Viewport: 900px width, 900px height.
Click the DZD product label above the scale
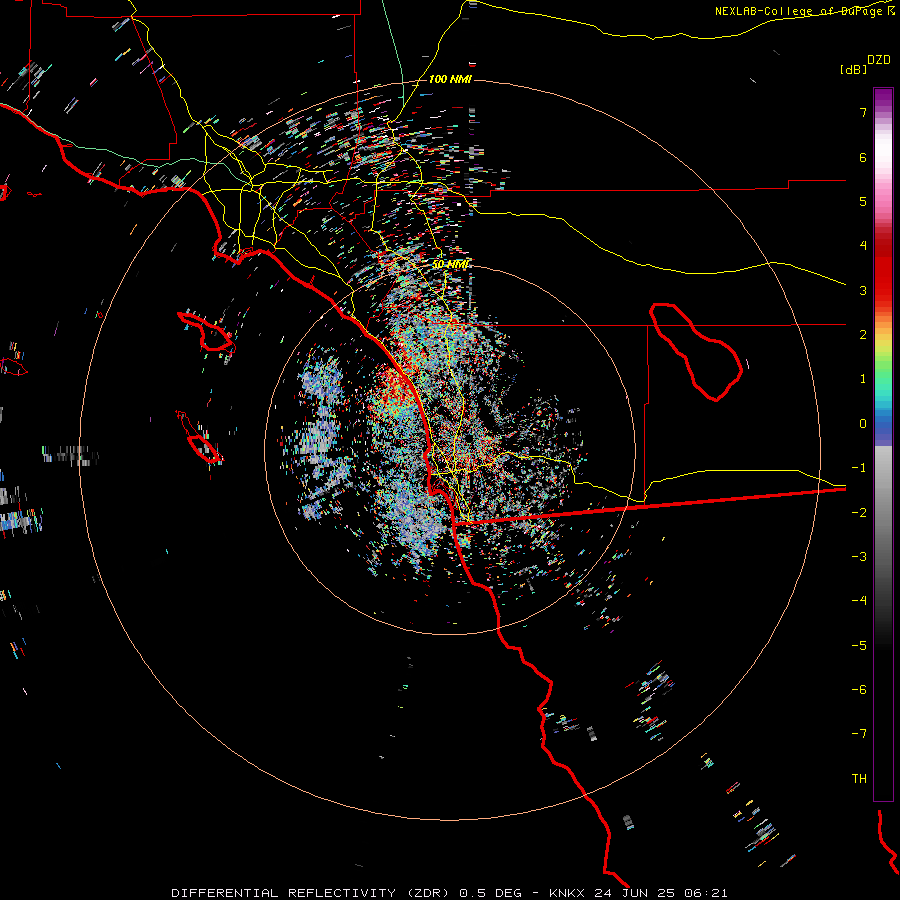[879, 60]
